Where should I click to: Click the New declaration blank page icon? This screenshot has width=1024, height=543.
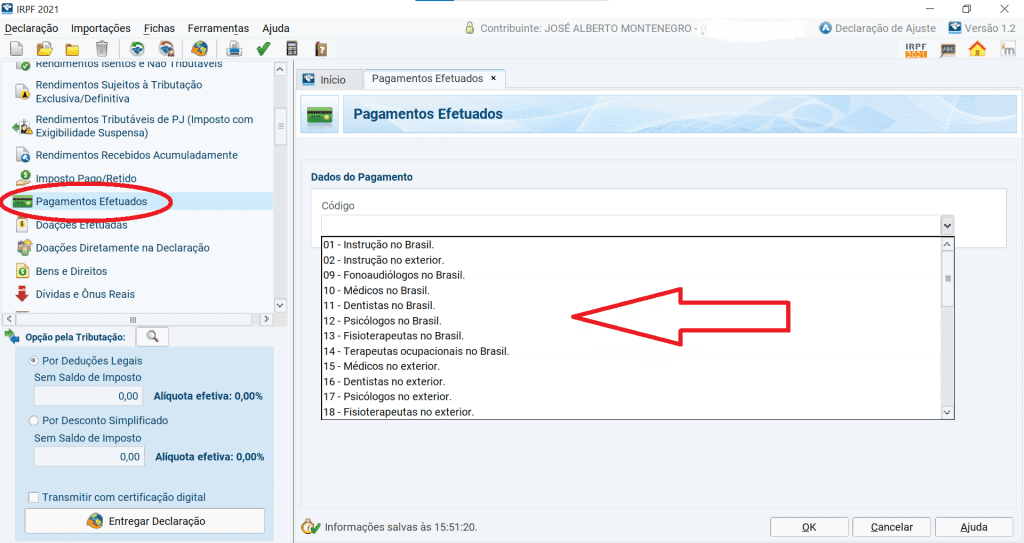coord(16,48)
